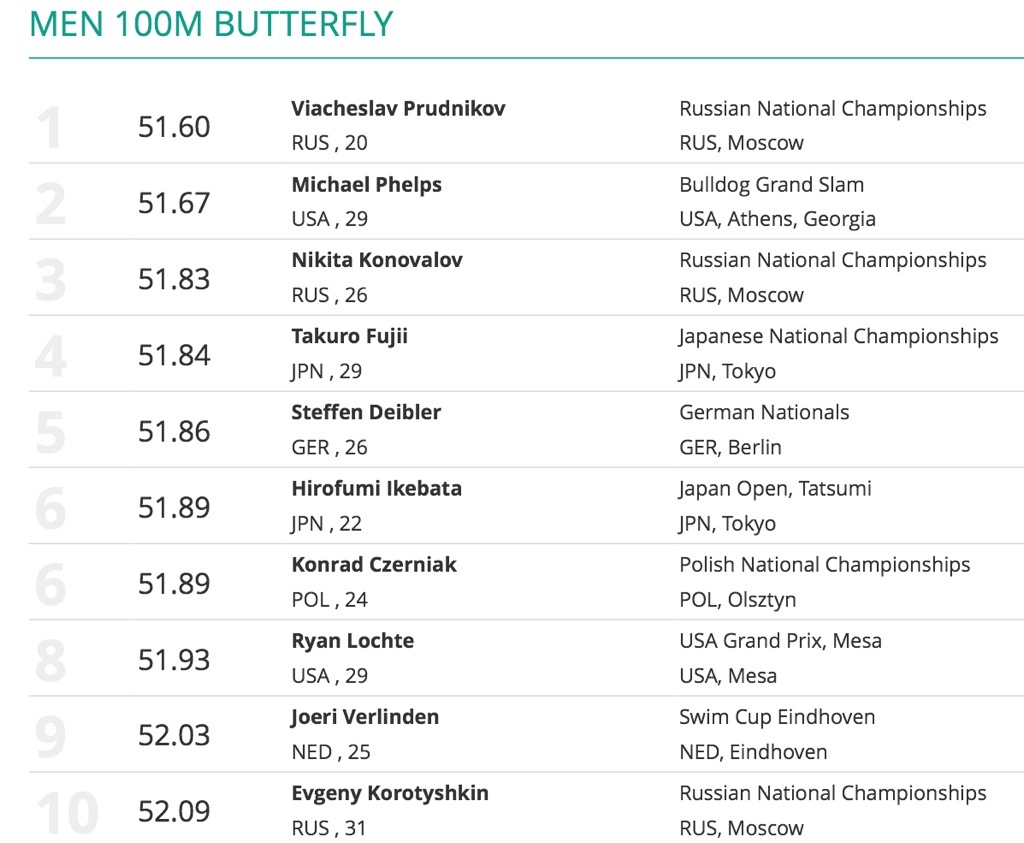Select the USA Grand Prix, Mesa meet
Viewport: 1024px width, 843px height.
tap(780, 640)
